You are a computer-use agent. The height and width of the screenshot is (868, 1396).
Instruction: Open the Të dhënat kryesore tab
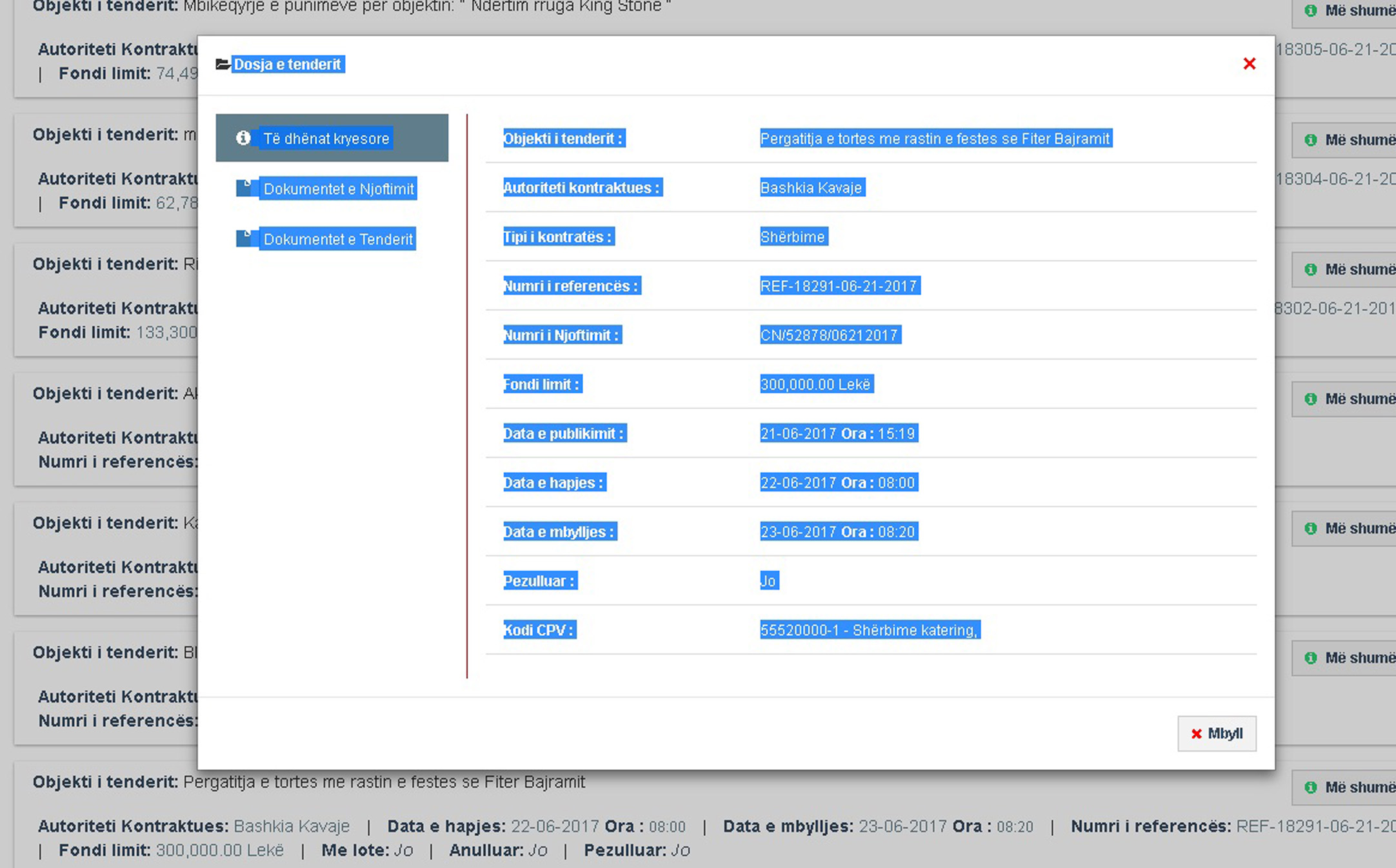point(326,139)
